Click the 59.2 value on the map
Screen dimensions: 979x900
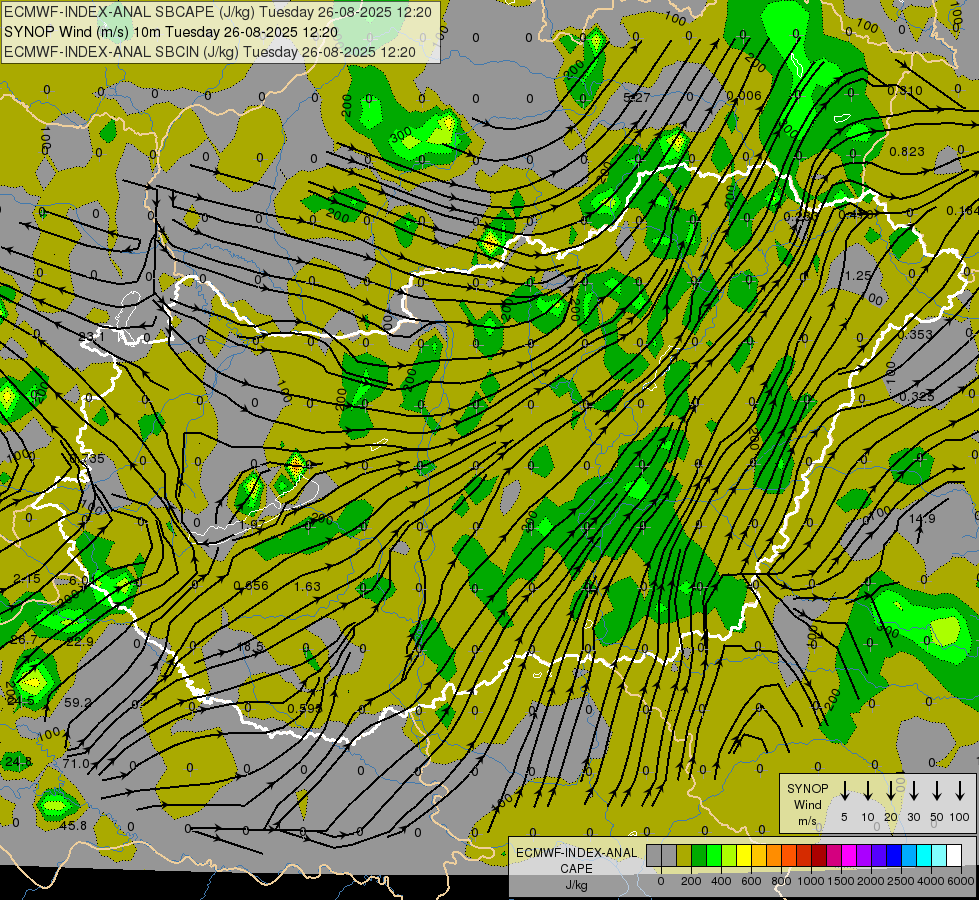pos(78,703)
